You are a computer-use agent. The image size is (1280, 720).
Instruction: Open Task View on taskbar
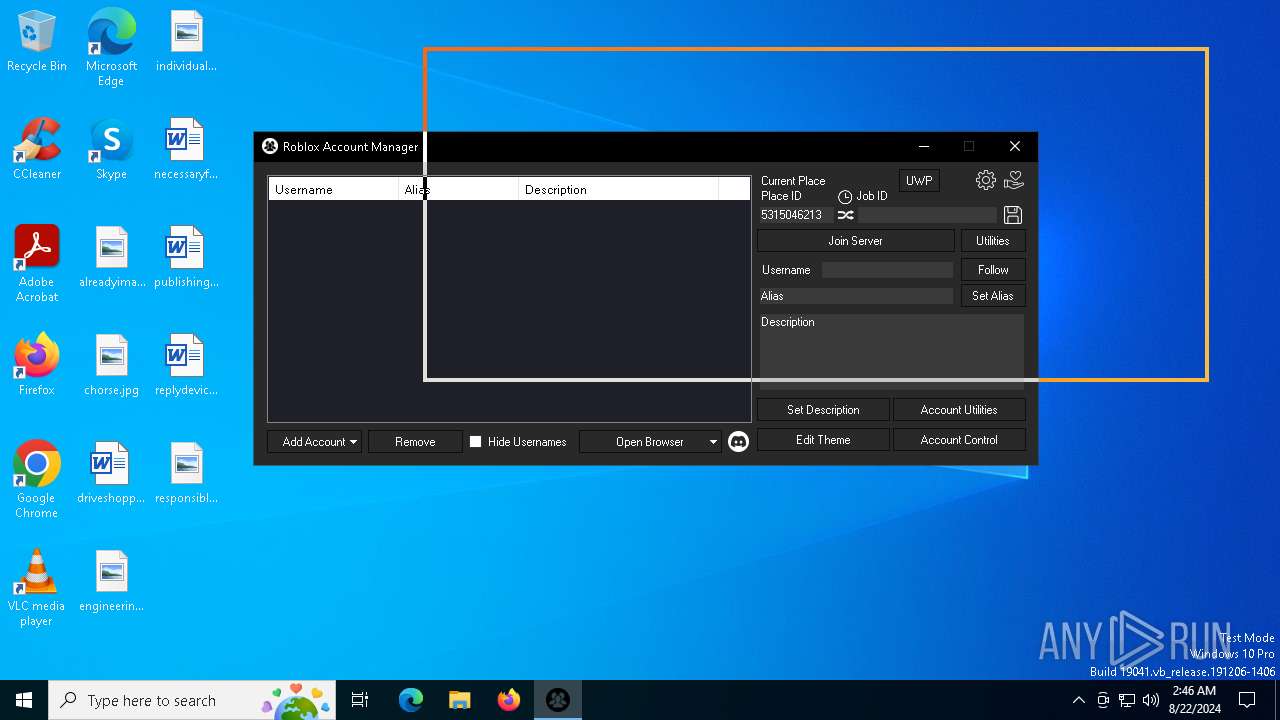tap(360, 700)
